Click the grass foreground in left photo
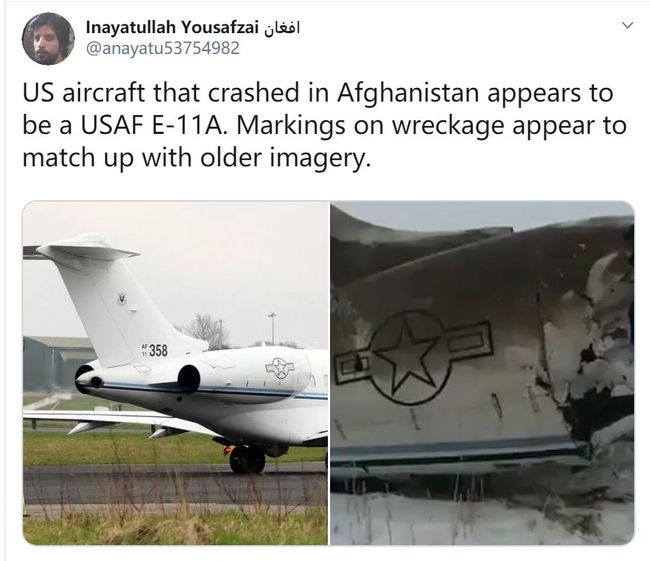This screenshot has height=561, width=650. pyautogui.click(x=175, y=527)
